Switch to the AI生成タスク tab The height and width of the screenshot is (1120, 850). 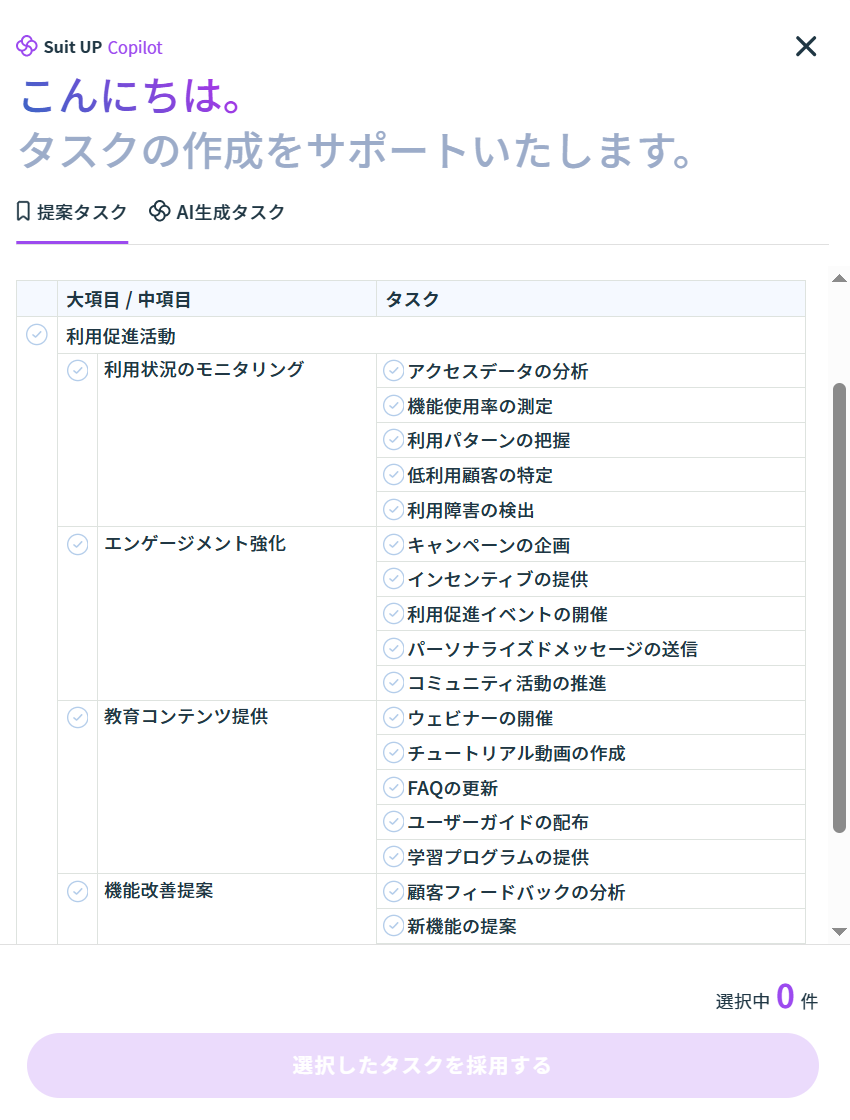(x=217, y=212)
